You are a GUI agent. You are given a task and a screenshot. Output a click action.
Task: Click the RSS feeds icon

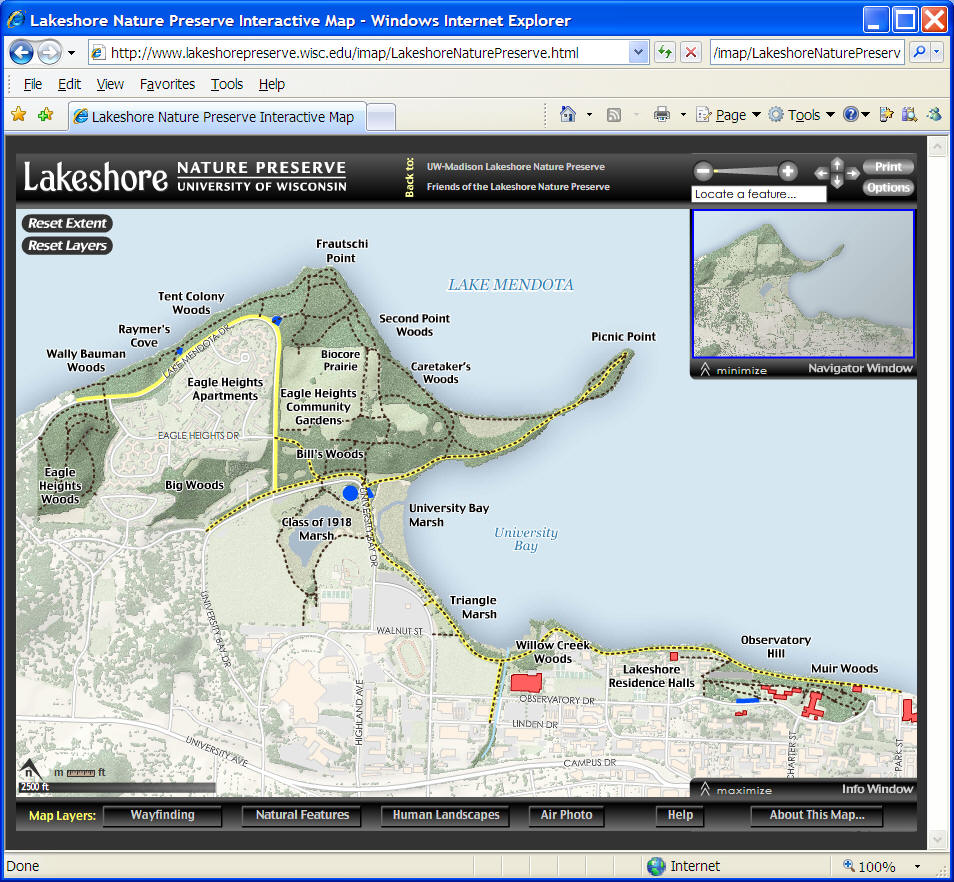point(614,114)
